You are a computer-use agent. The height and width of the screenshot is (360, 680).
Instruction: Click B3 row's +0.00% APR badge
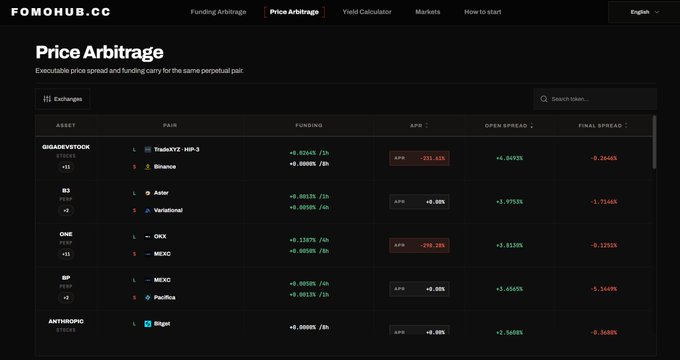click(419, 202)
